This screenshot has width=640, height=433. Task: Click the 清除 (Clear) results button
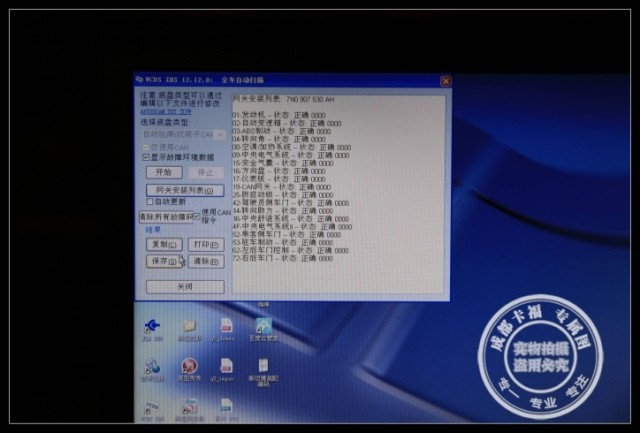(x=206, y=261)
